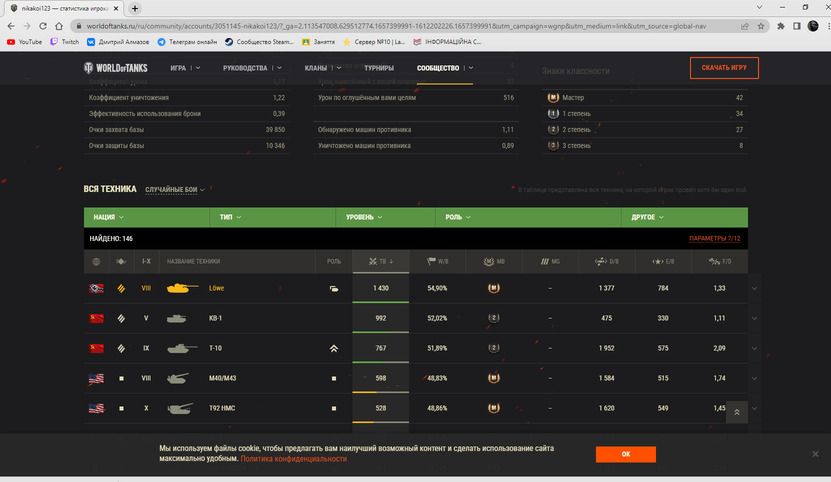Click the Löwe tank icon
831x482 pixels.
[x=182, y=288]
